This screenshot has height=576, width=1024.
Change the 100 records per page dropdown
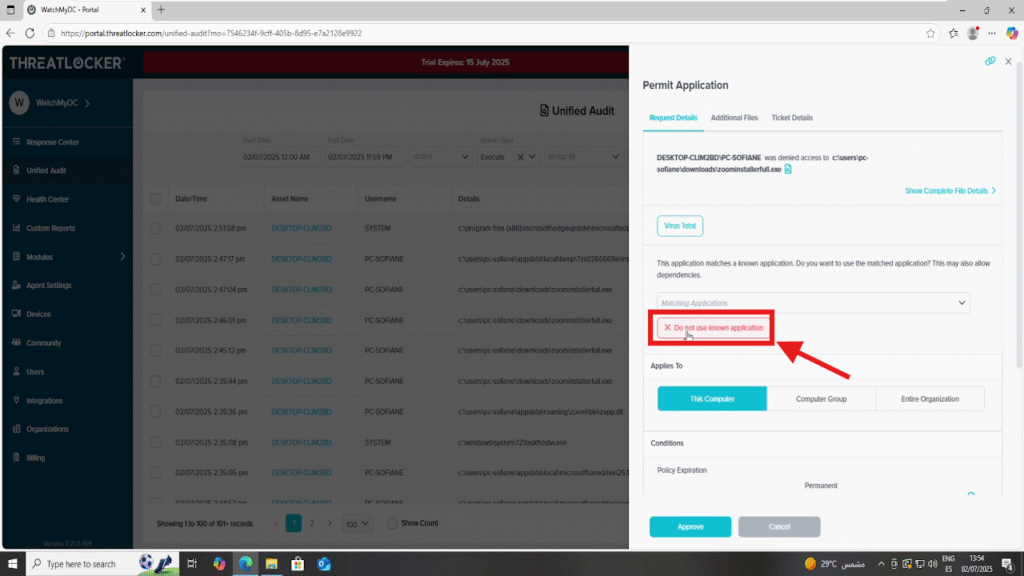(x=357, y=524)
